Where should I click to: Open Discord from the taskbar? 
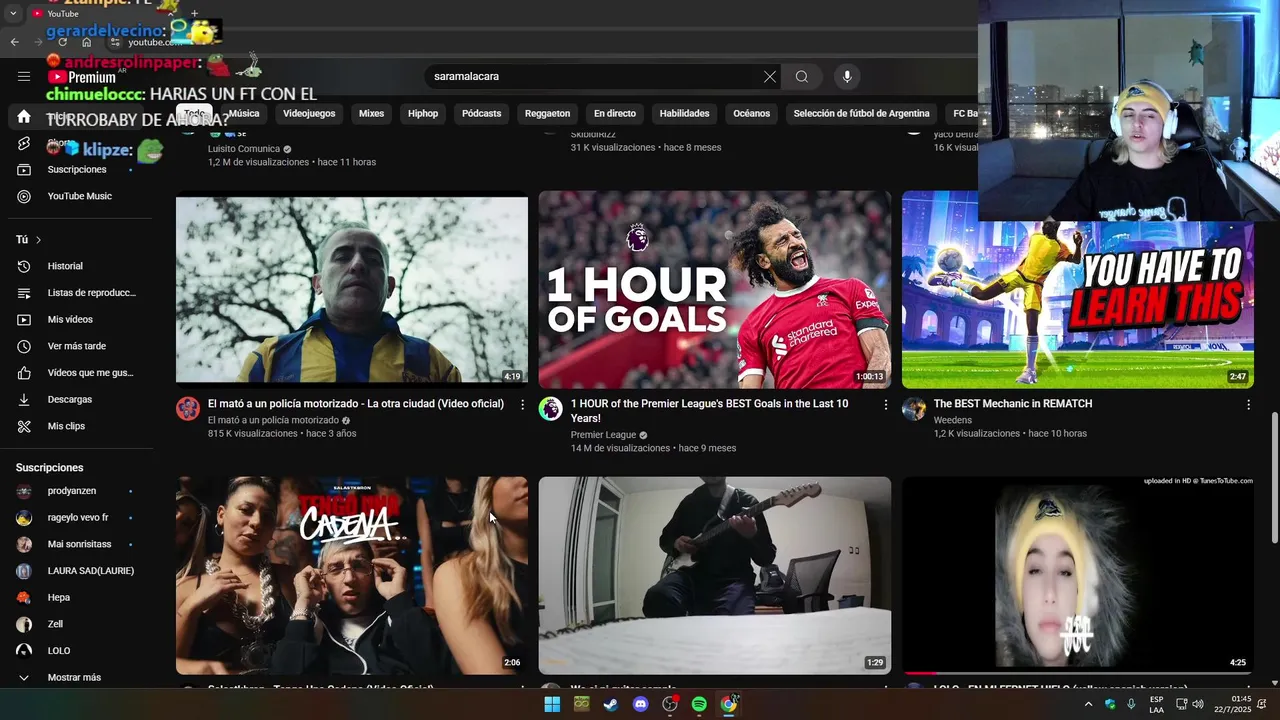(x=640, y=704)
